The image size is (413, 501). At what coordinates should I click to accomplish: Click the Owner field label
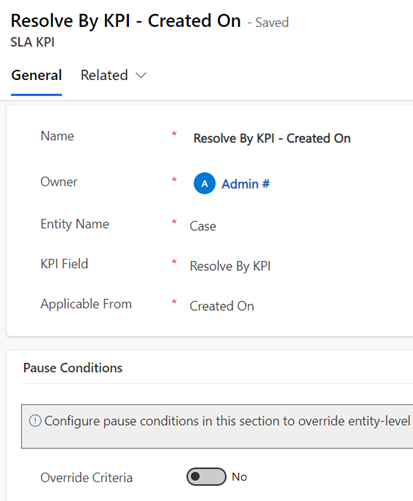click(x=59, y=182)
